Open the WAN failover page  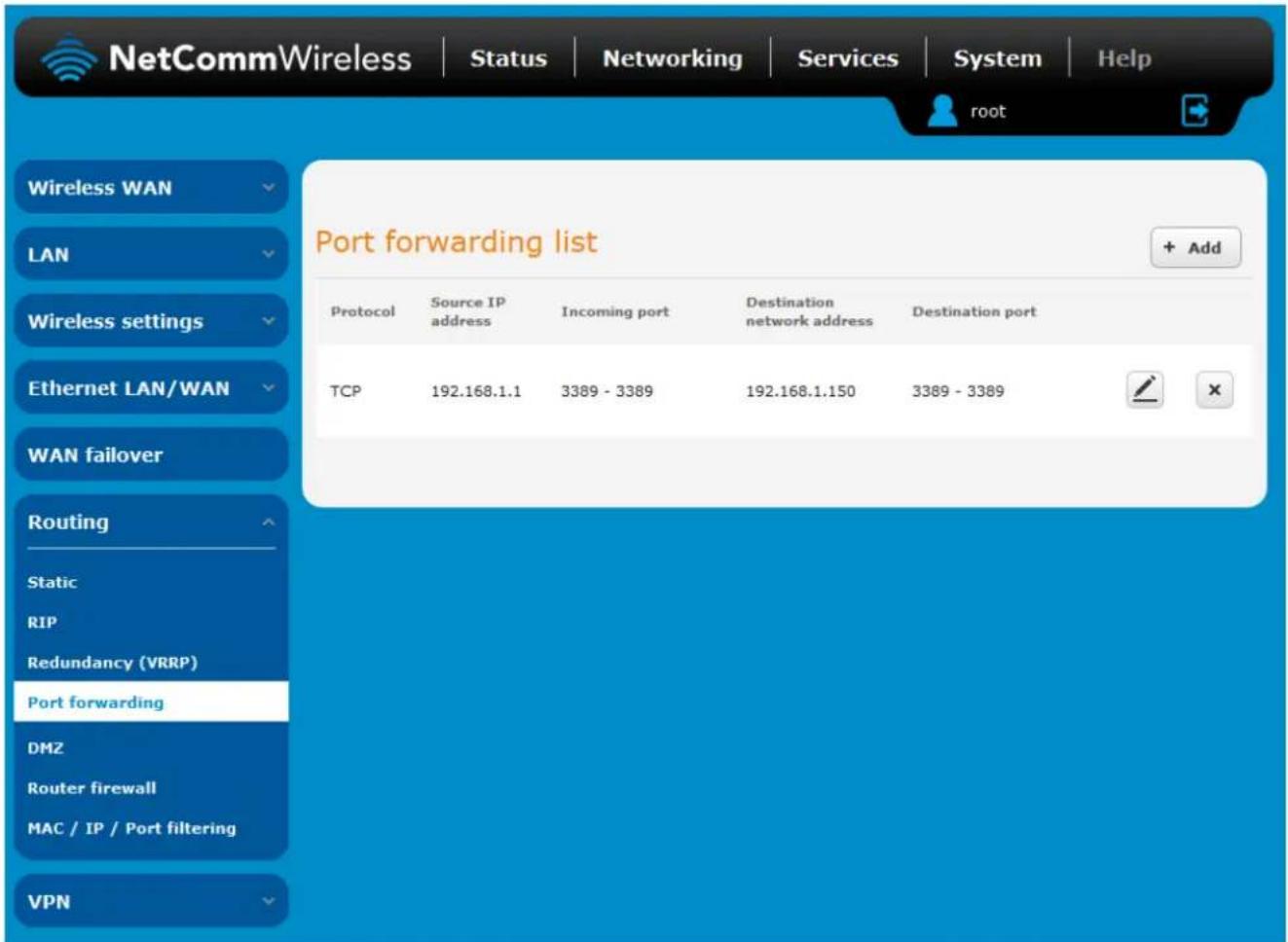coord(151,454)
